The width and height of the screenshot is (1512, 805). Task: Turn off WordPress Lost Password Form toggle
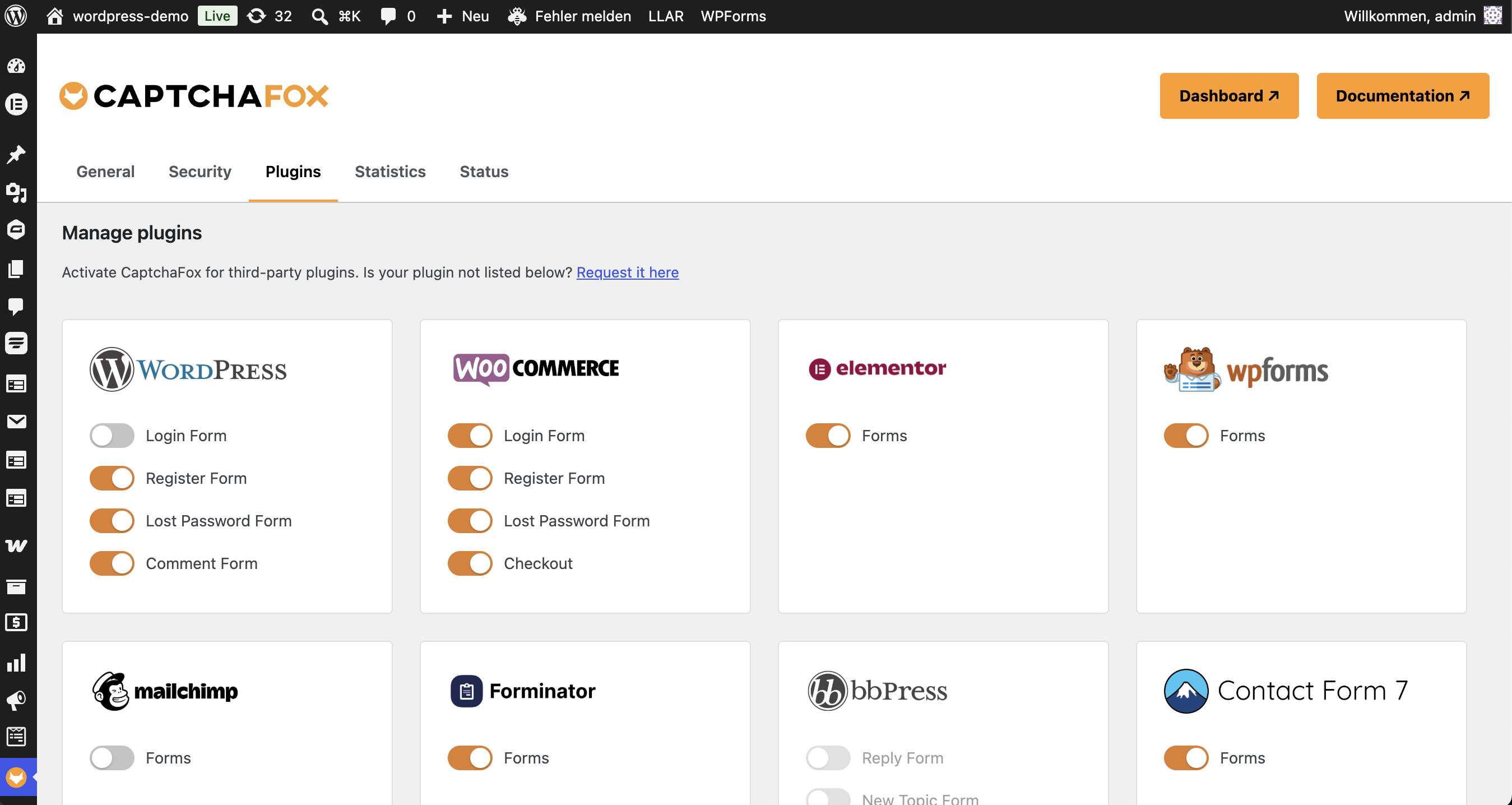click(x=112, y=521)
